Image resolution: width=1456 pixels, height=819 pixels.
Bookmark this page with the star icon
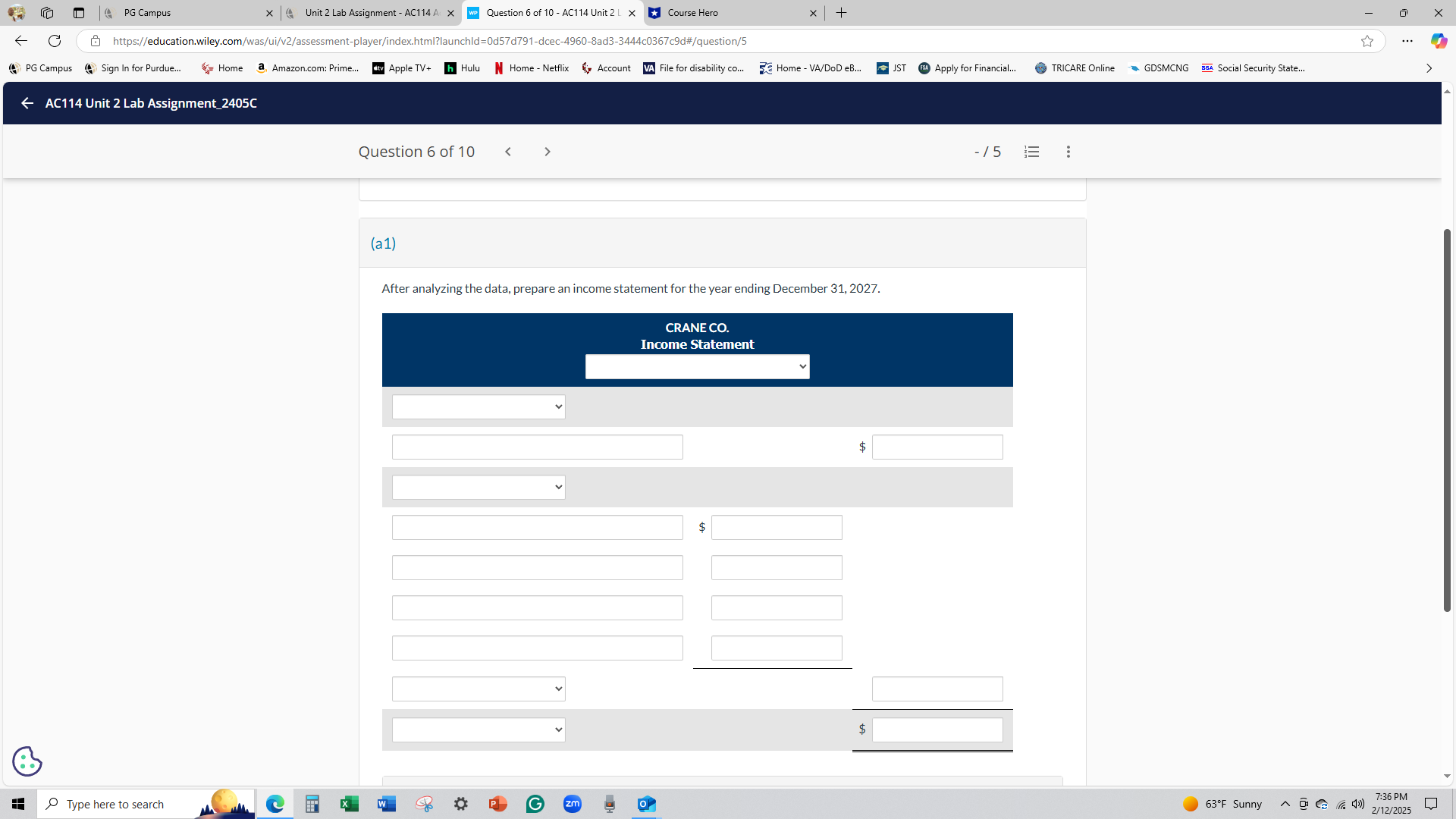1367,41
